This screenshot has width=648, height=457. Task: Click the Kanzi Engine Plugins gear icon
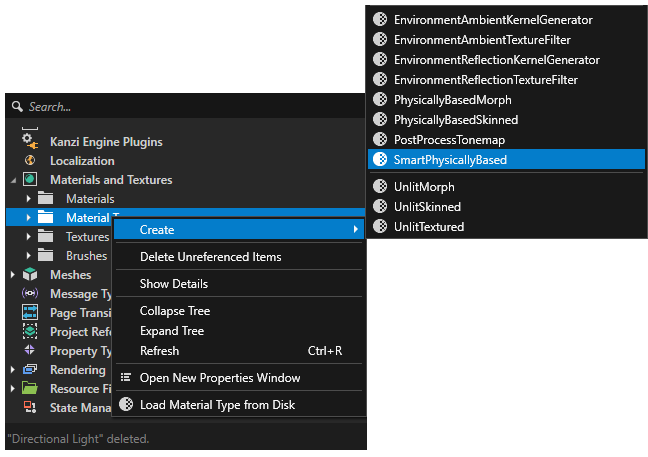30,142
